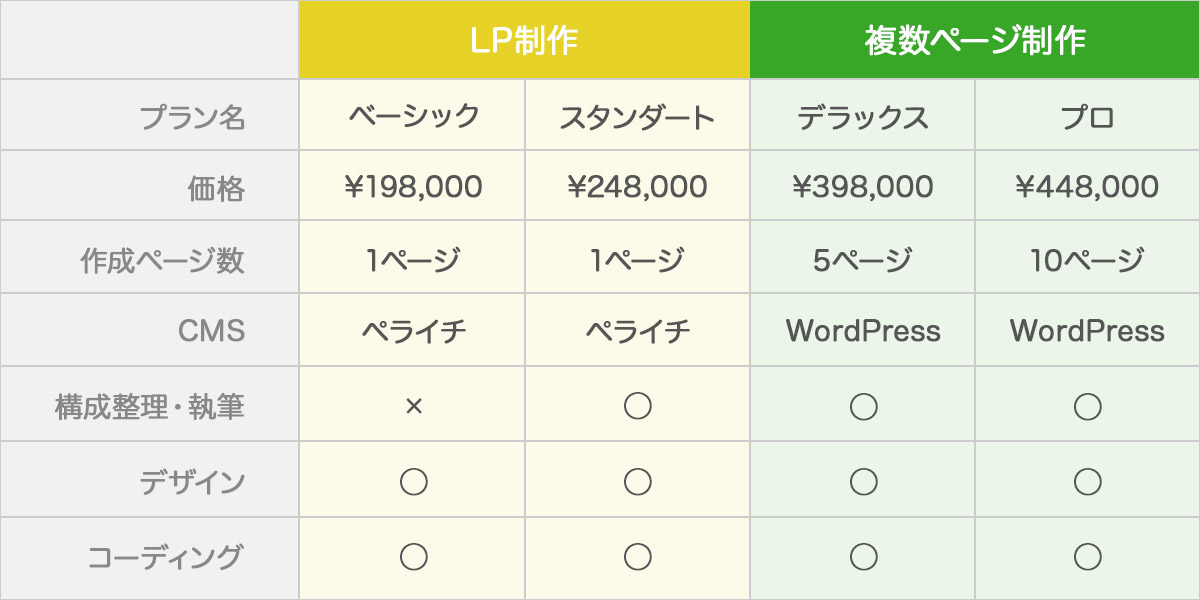Click the スタンダード plan name
This screenshot has width=1200, height=600.
tap(637, 117)
